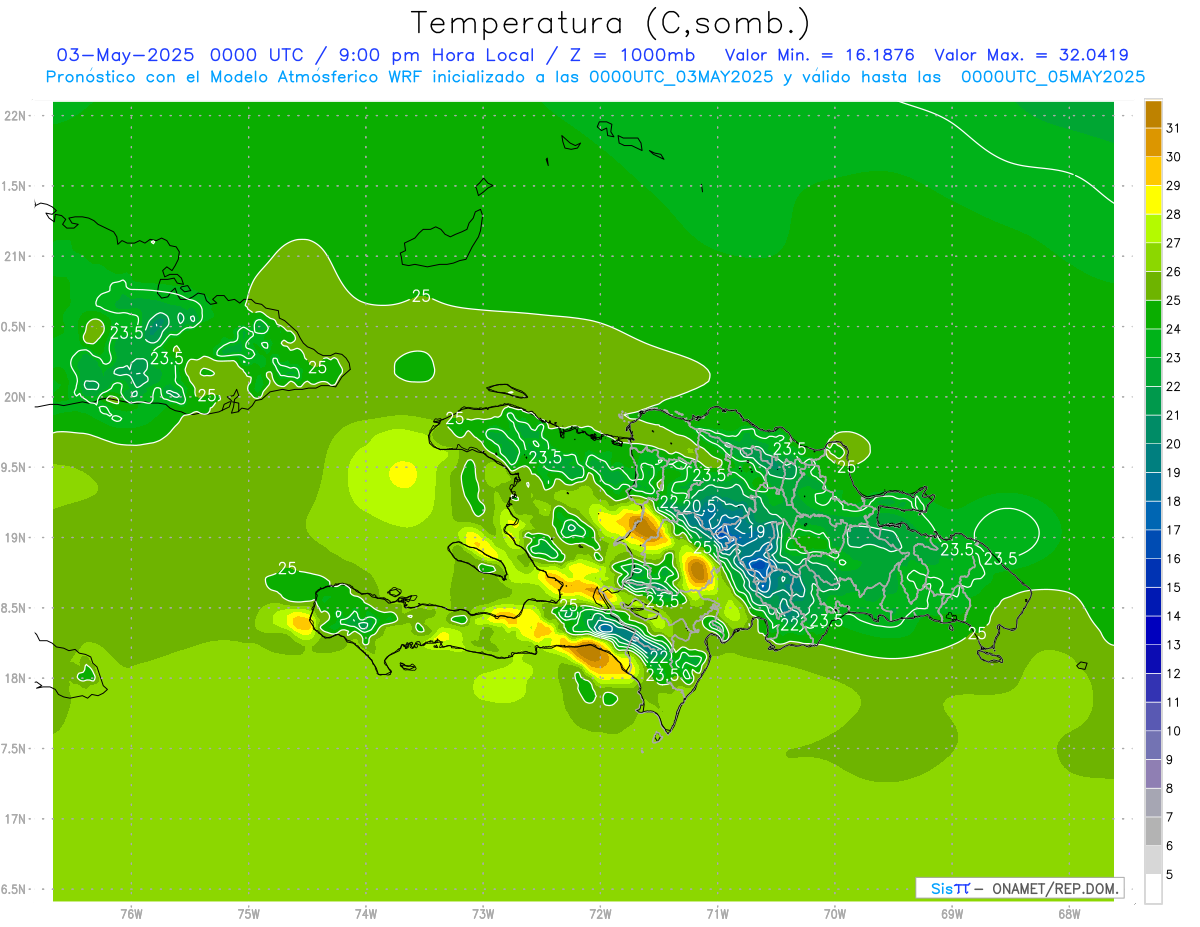The width and height of the screenshot is (1200, 927).
Task: Click the "21N" latitude axis label
Action: [17, 256]
